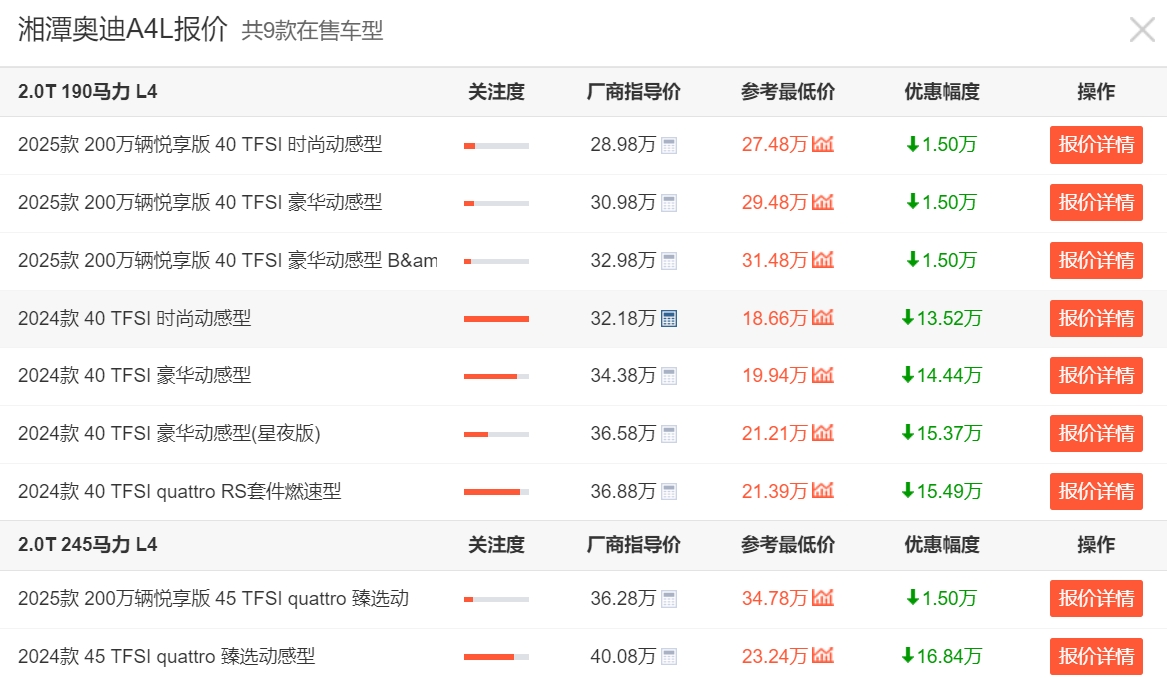Screen dimensions: 1167x678
Task: Open calculator icon next to 36.28万
Action: pyautogui.click(x=669, y=599)
